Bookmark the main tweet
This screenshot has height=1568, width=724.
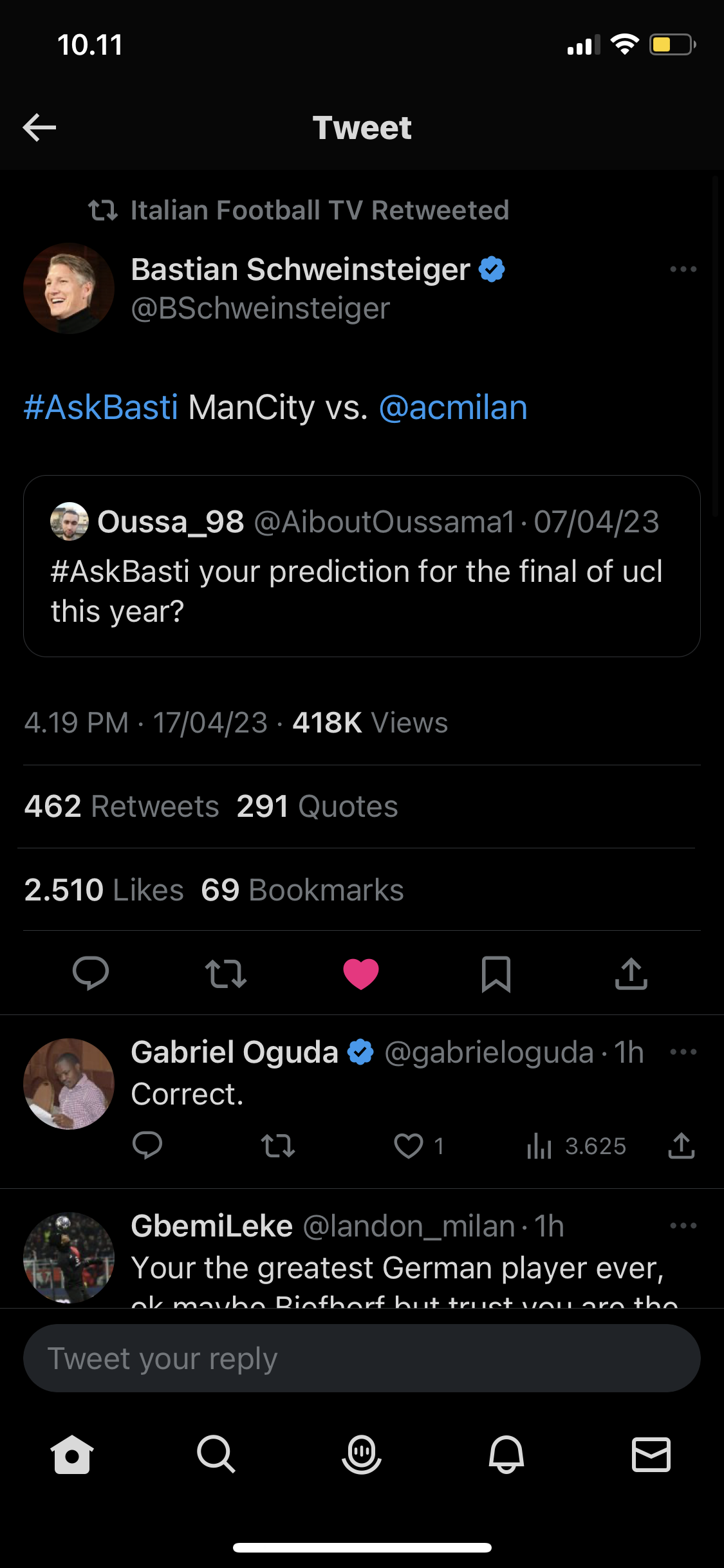[x=496, y=973]
